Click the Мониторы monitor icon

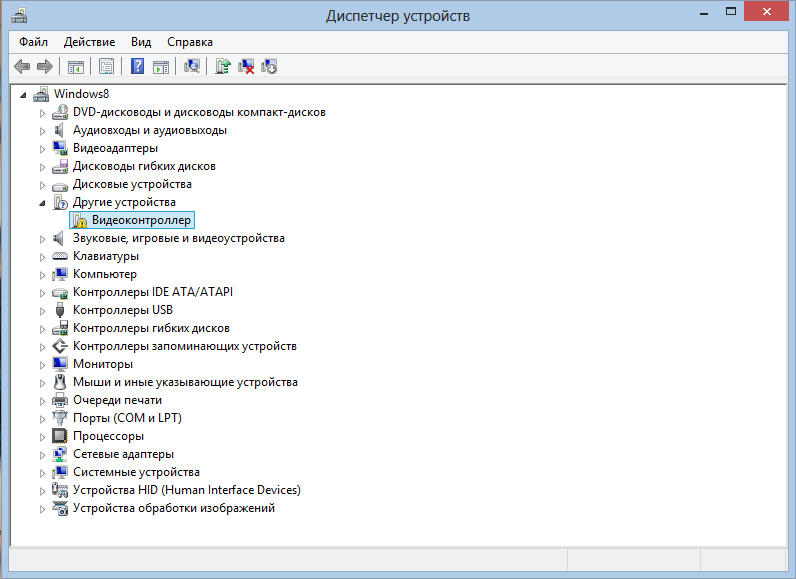[60, 364]
